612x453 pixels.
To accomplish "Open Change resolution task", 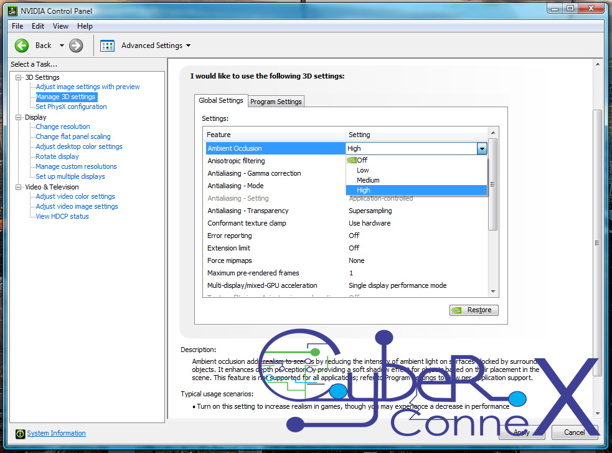I will [63, 126].
